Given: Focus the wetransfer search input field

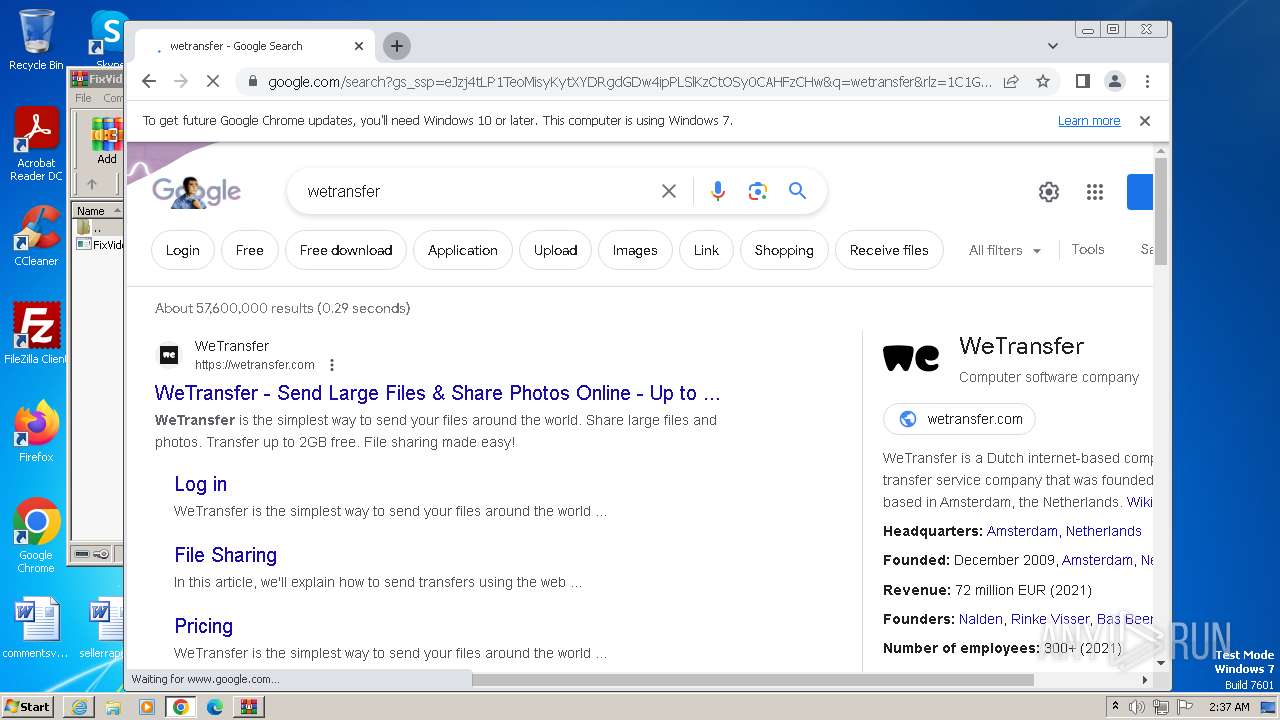Looking at the screenshot, I should tap(478, 191).
